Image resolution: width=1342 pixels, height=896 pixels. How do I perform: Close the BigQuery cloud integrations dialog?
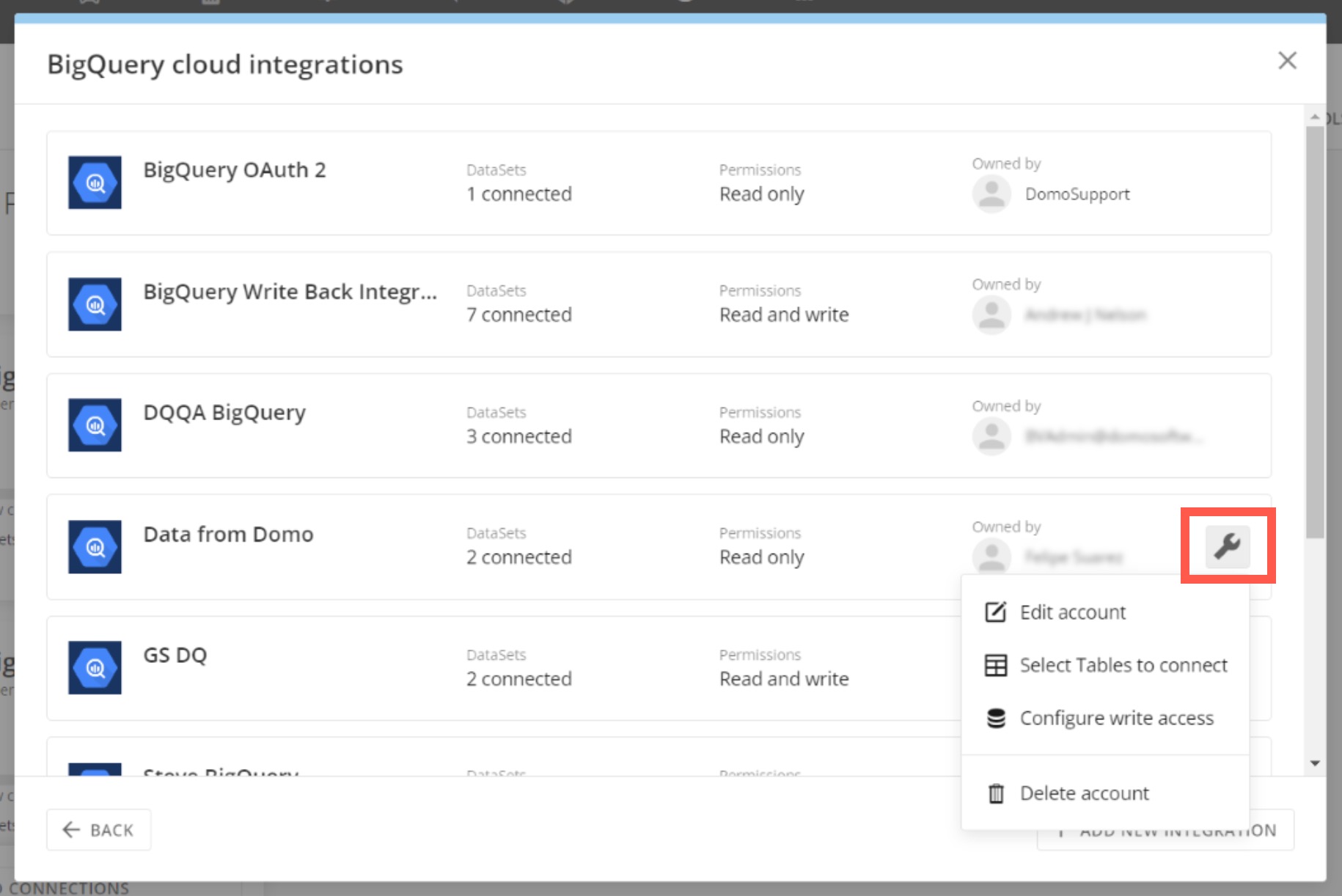1287,61
